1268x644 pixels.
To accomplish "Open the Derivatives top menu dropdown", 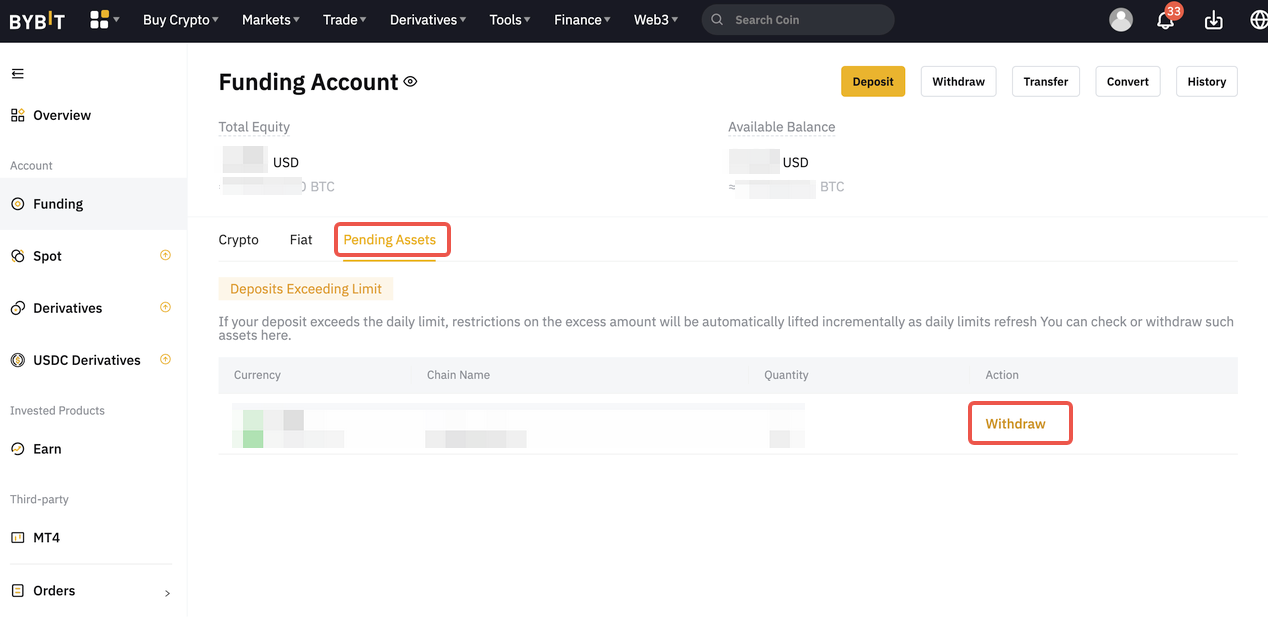I will coord(428,20).
